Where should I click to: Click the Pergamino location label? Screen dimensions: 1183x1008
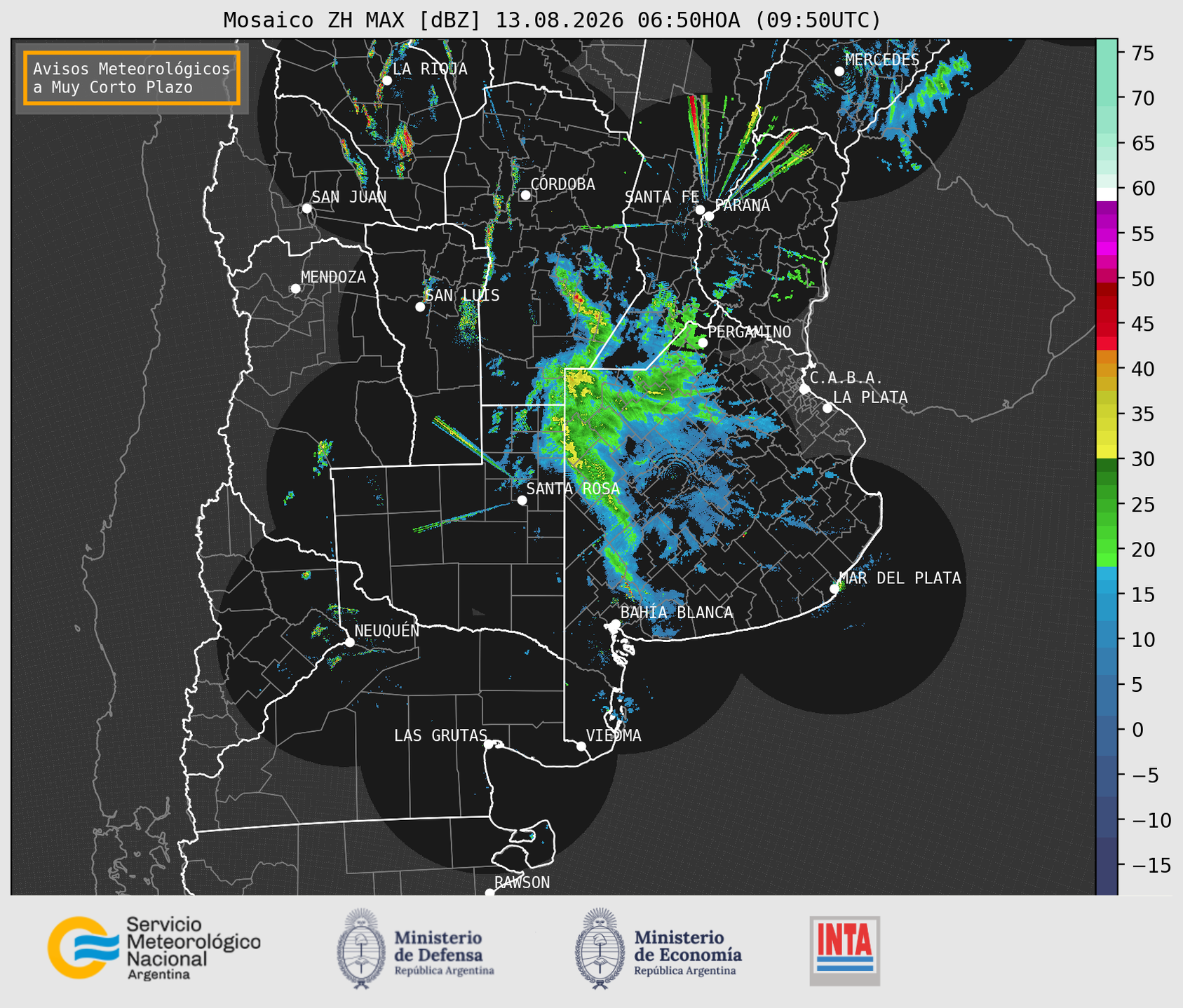749,332
